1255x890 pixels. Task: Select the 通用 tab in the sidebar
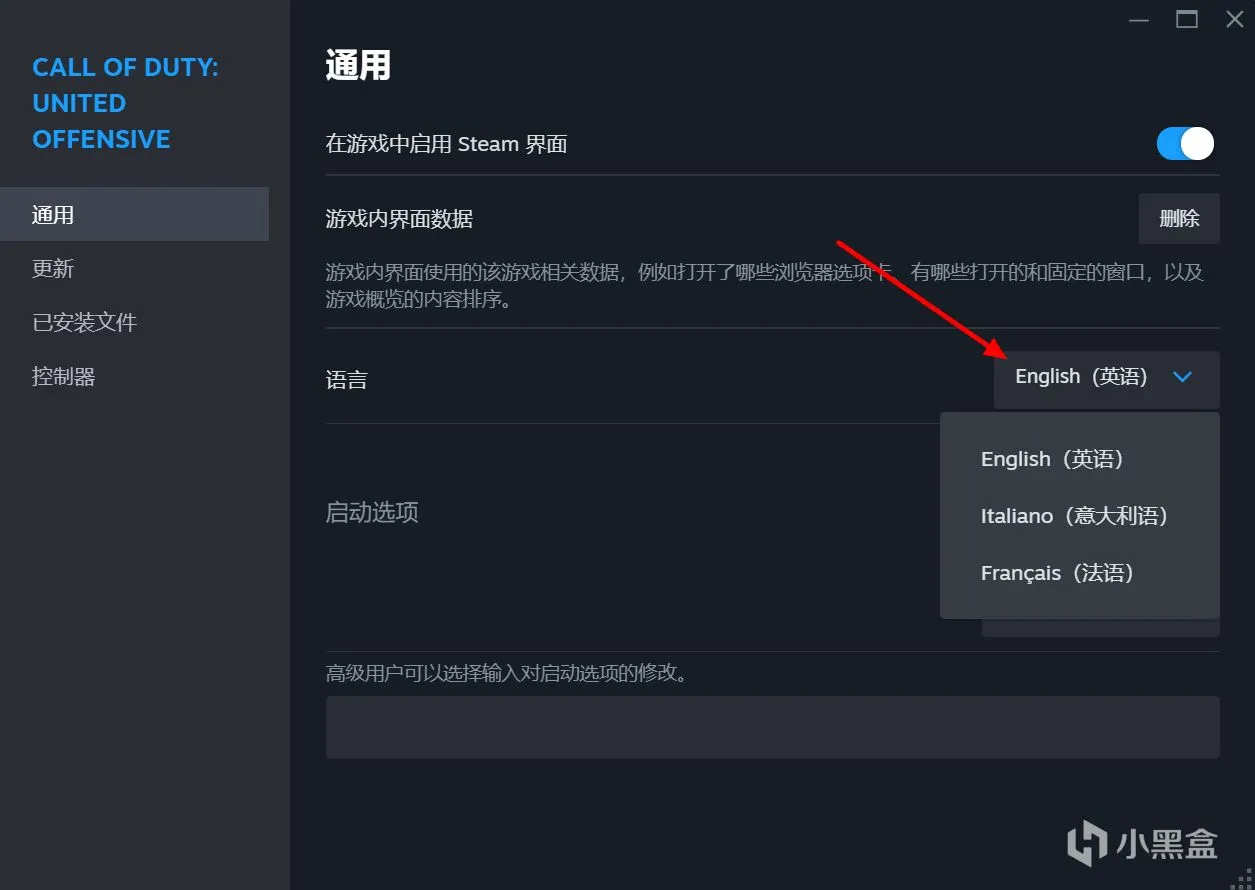(x=134, y=214)
